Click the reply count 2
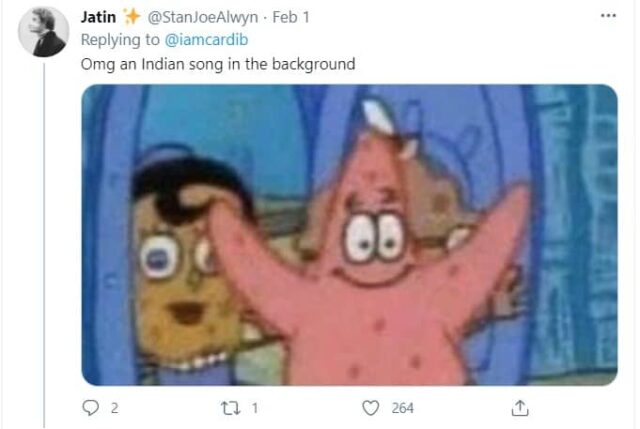Image resolution: width=640 pixels, height=429 pixels. click(x=114, y=408)
